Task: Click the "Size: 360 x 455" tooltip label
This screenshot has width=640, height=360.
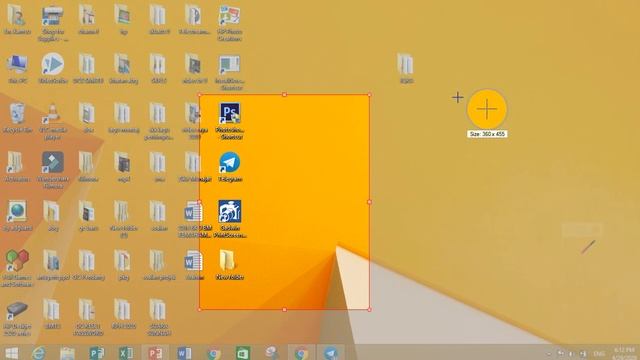Action: tap(487, 134)
